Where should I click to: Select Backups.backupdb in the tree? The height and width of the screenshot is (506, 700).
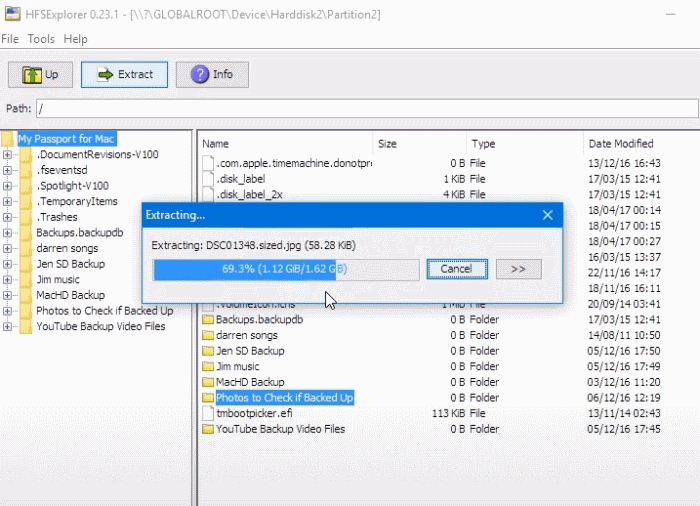click(x=80, y=233)
